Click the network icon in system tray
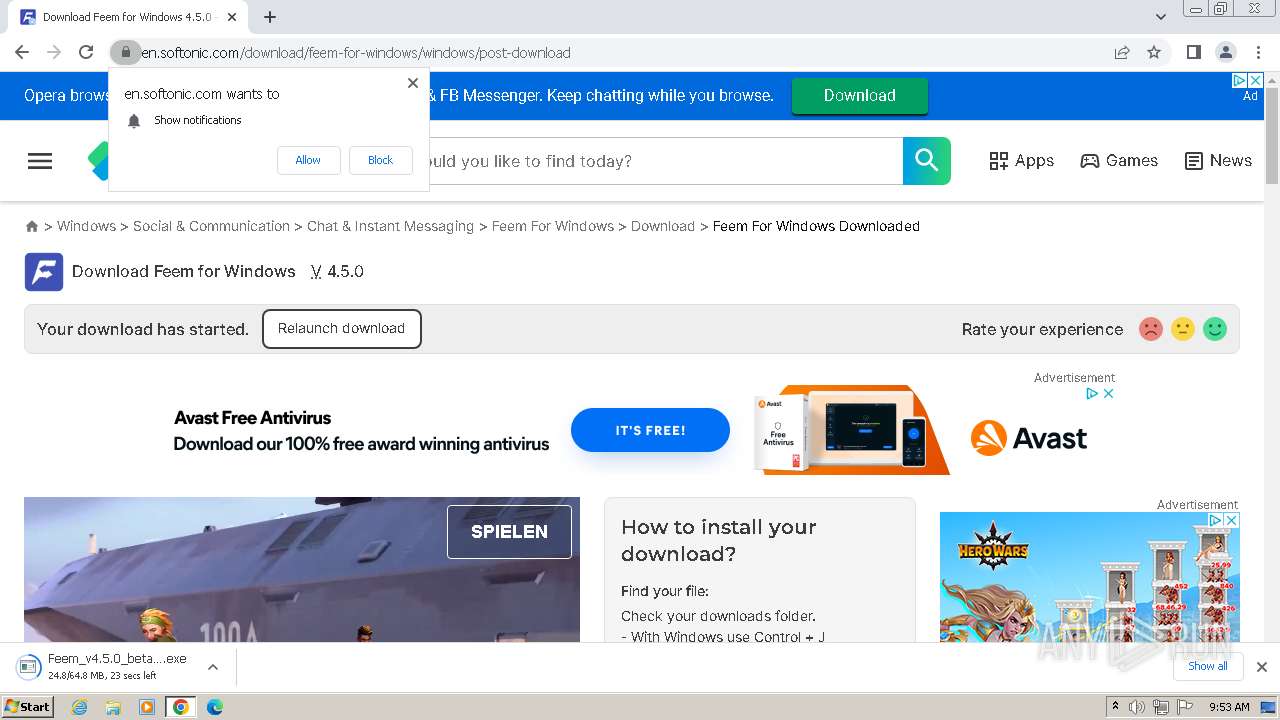 point(1161,707)
